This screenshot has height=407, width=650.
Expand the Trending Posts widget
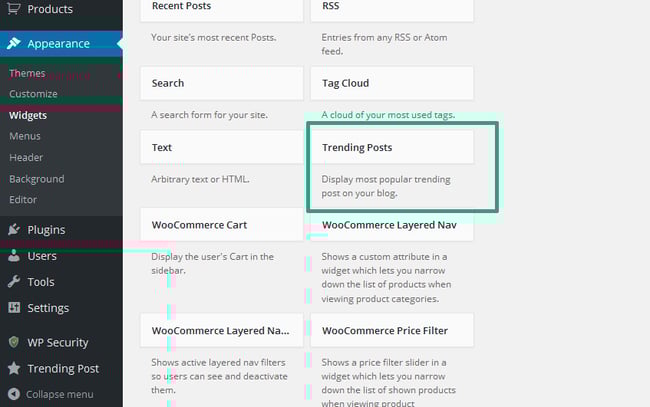coord(392,148)
